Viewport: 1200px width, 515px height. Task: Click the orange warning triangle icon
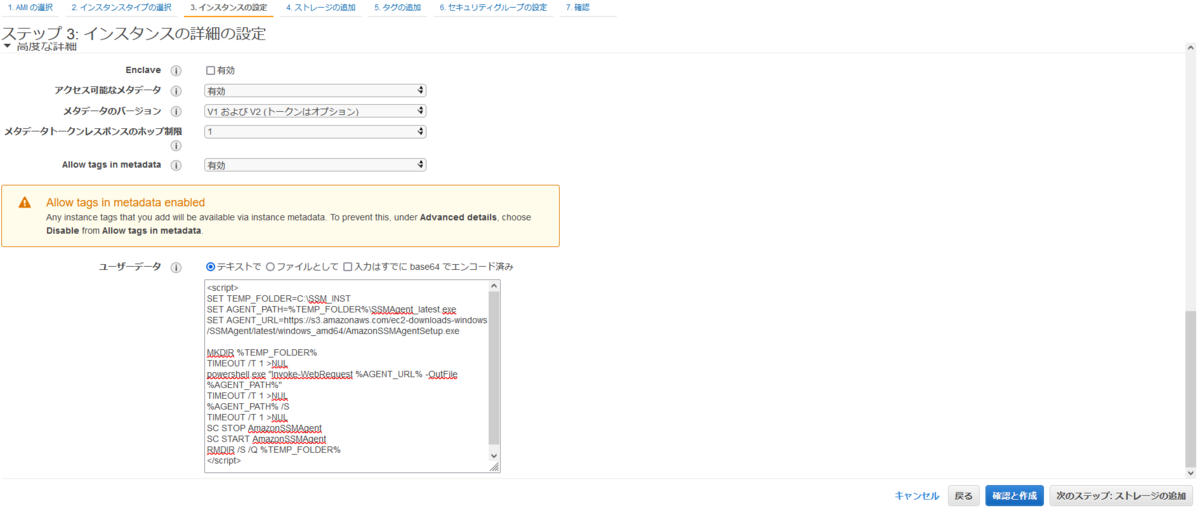tap(25, 202)
